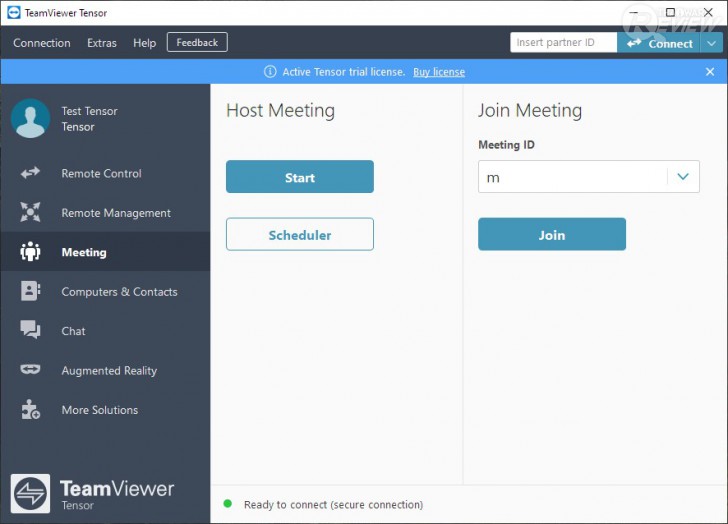Screen dimensions: 728x524
Task: Open More Solutions section
Action: point(105,410)
